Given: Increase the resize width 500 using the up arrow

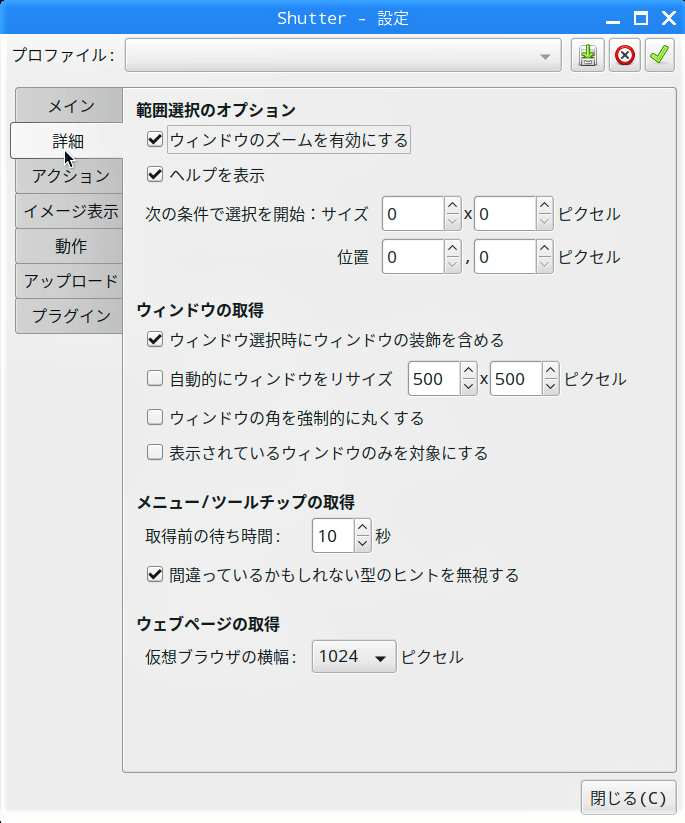Looking at the screenshot, I should [x=469, y=371].
